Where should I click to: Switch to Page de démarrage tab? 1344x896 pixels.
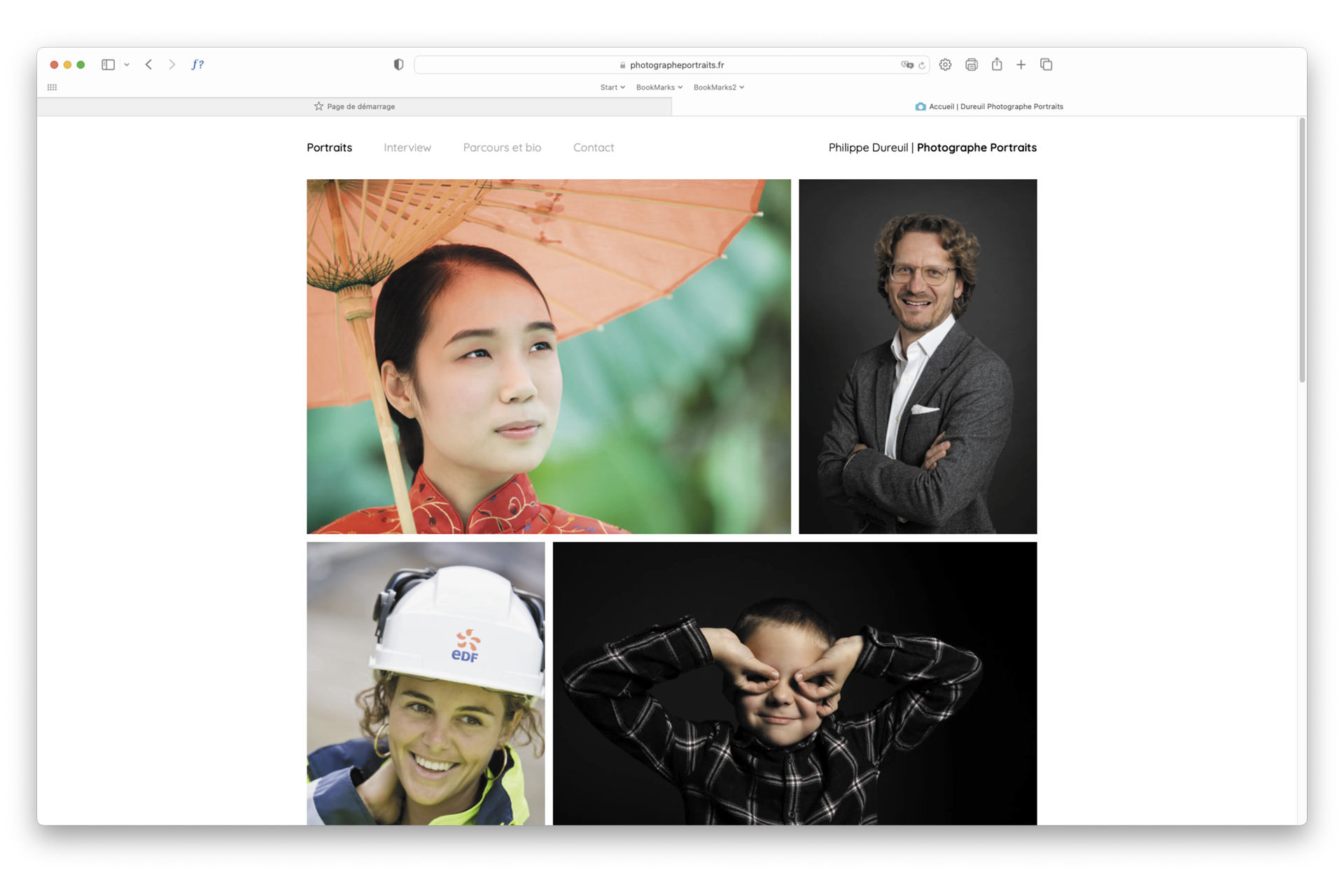354,106
